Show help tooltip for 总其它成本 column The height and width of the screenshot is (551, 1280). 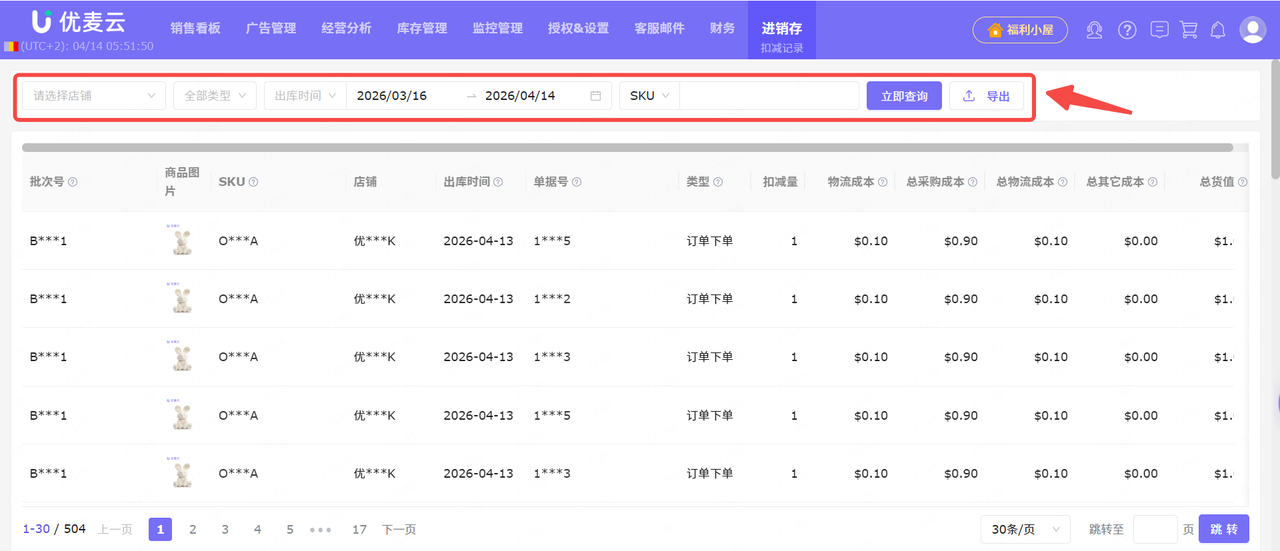pos(1153,182)
